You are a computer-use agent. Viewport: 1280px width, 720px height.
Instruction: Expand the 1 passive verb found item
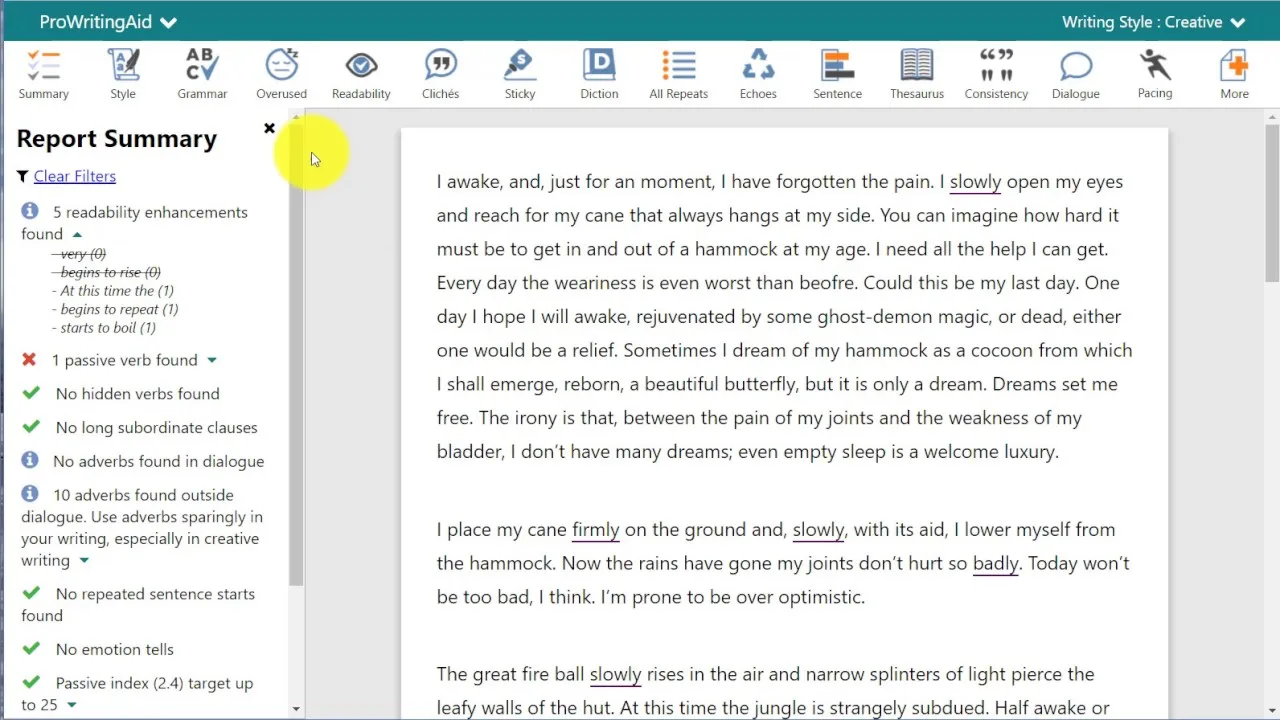click(212, 360)
